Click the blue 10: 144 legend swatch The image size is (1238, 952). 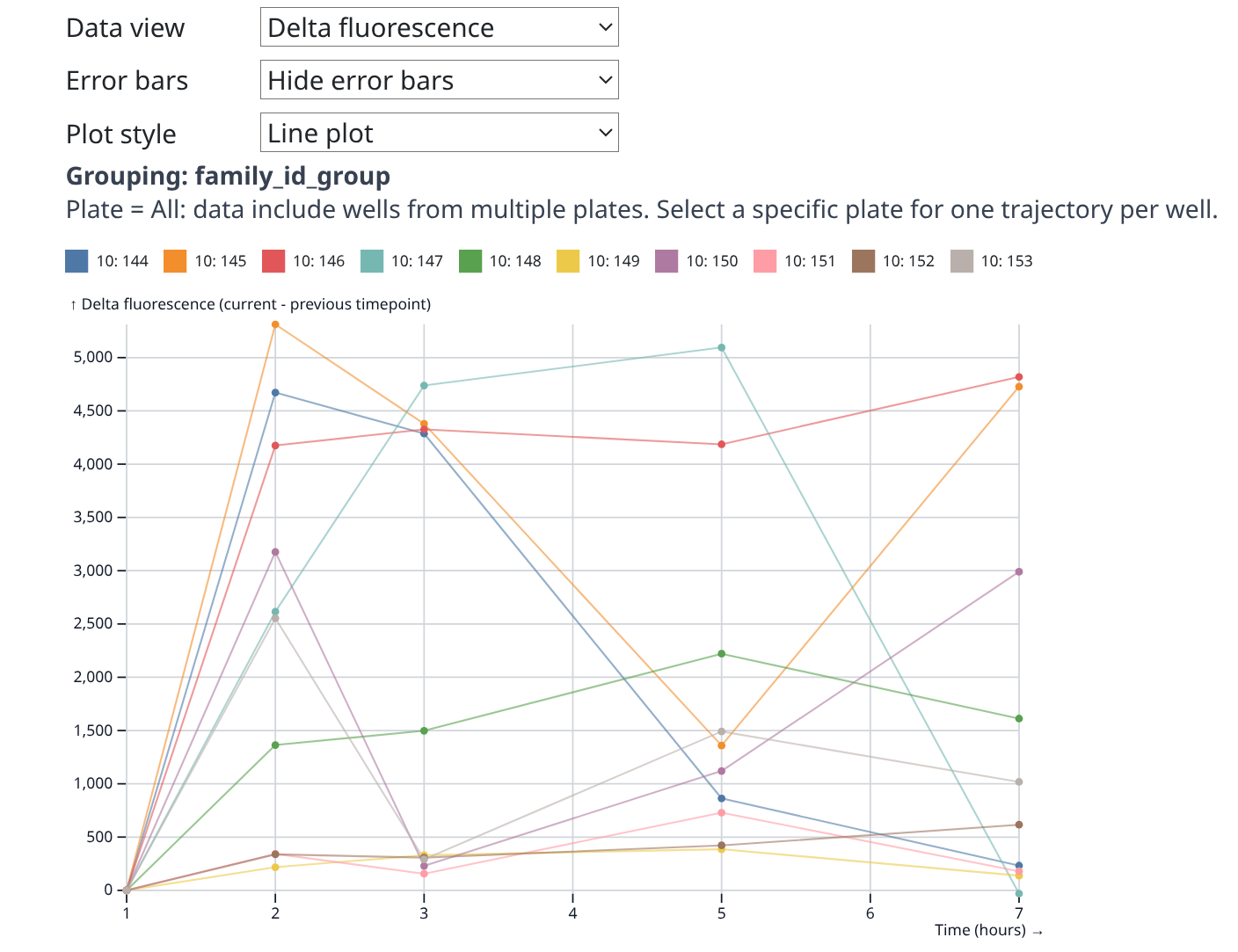(x=77, y=261)
